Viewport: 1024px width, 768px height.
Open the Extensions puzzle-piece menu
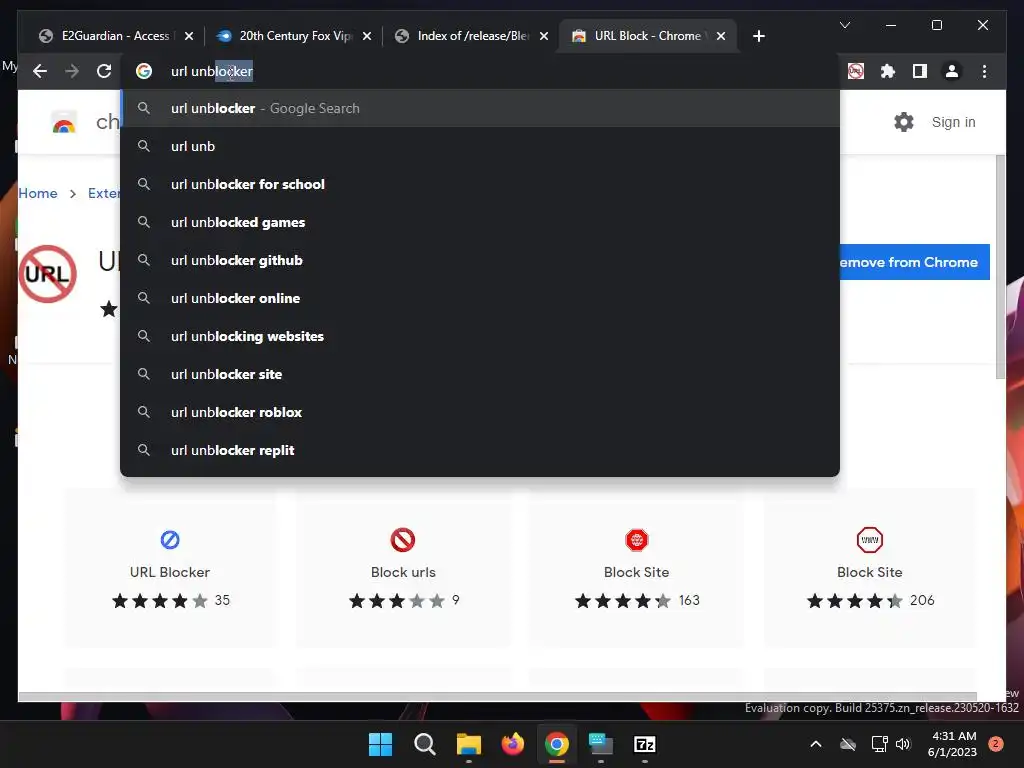[888, 71]
